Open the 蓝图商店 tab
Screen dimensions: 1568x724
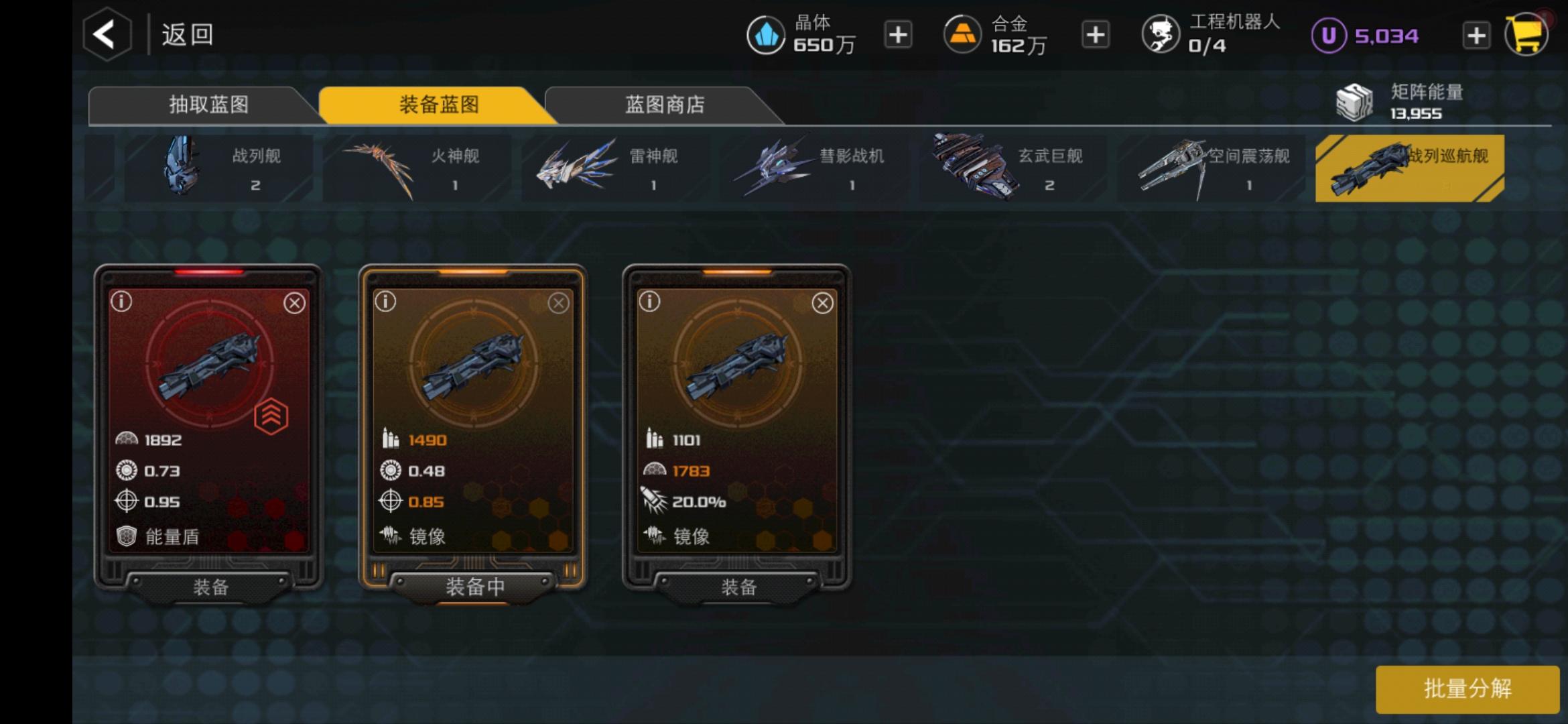click(x=663, y=105)
